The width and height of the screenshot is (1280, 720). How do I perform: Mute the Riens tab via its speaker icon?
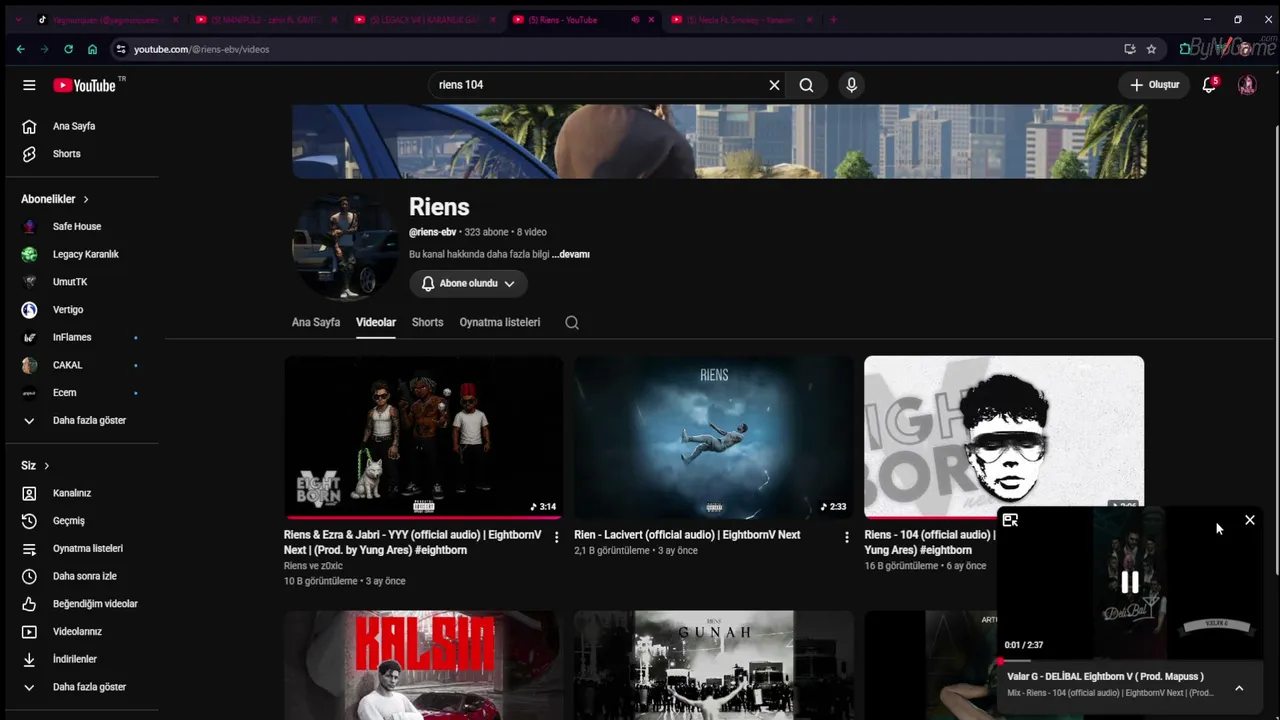click(x=635, y=19)
